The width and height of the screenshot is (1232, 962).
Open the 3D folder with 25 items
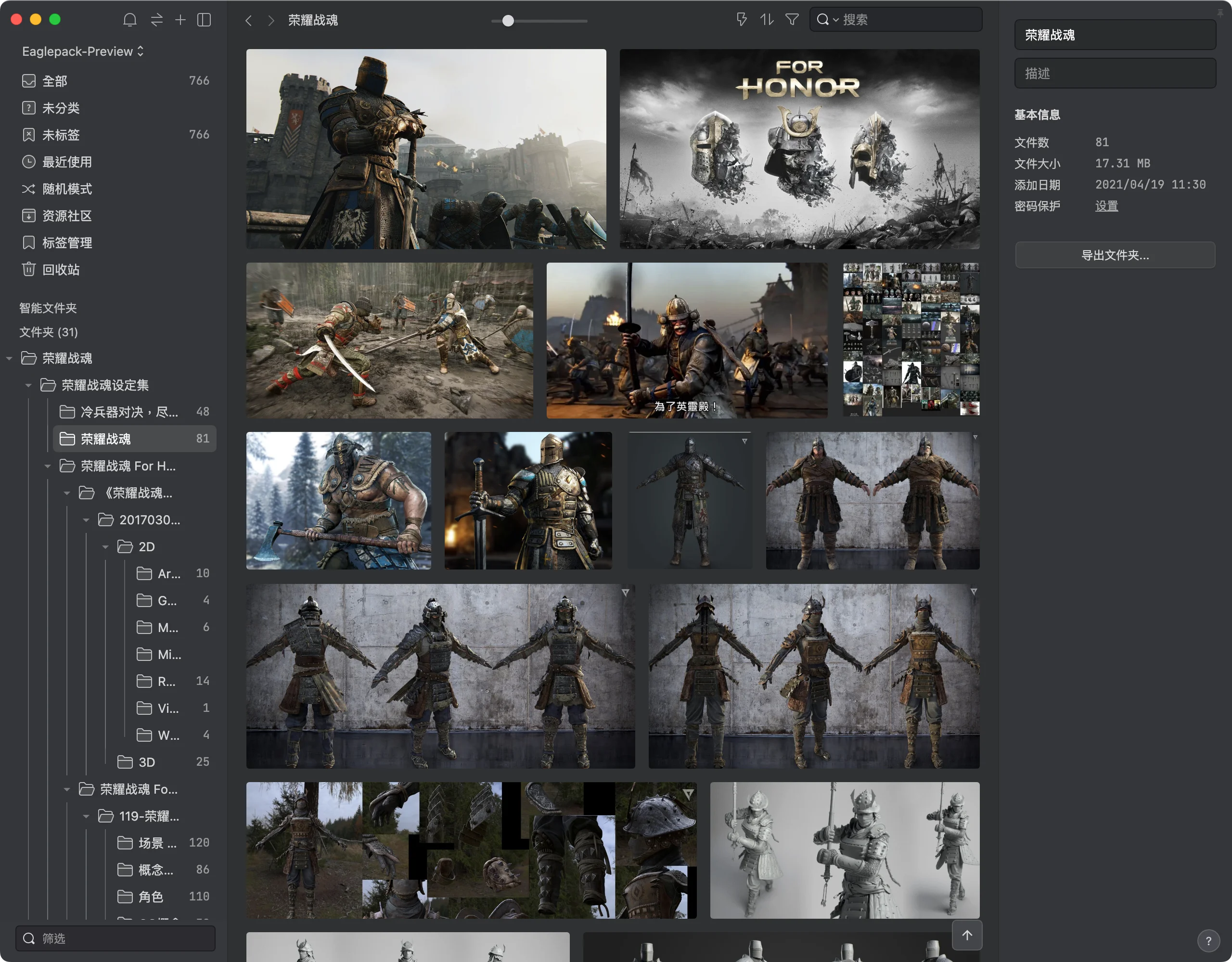pos(164,762)
